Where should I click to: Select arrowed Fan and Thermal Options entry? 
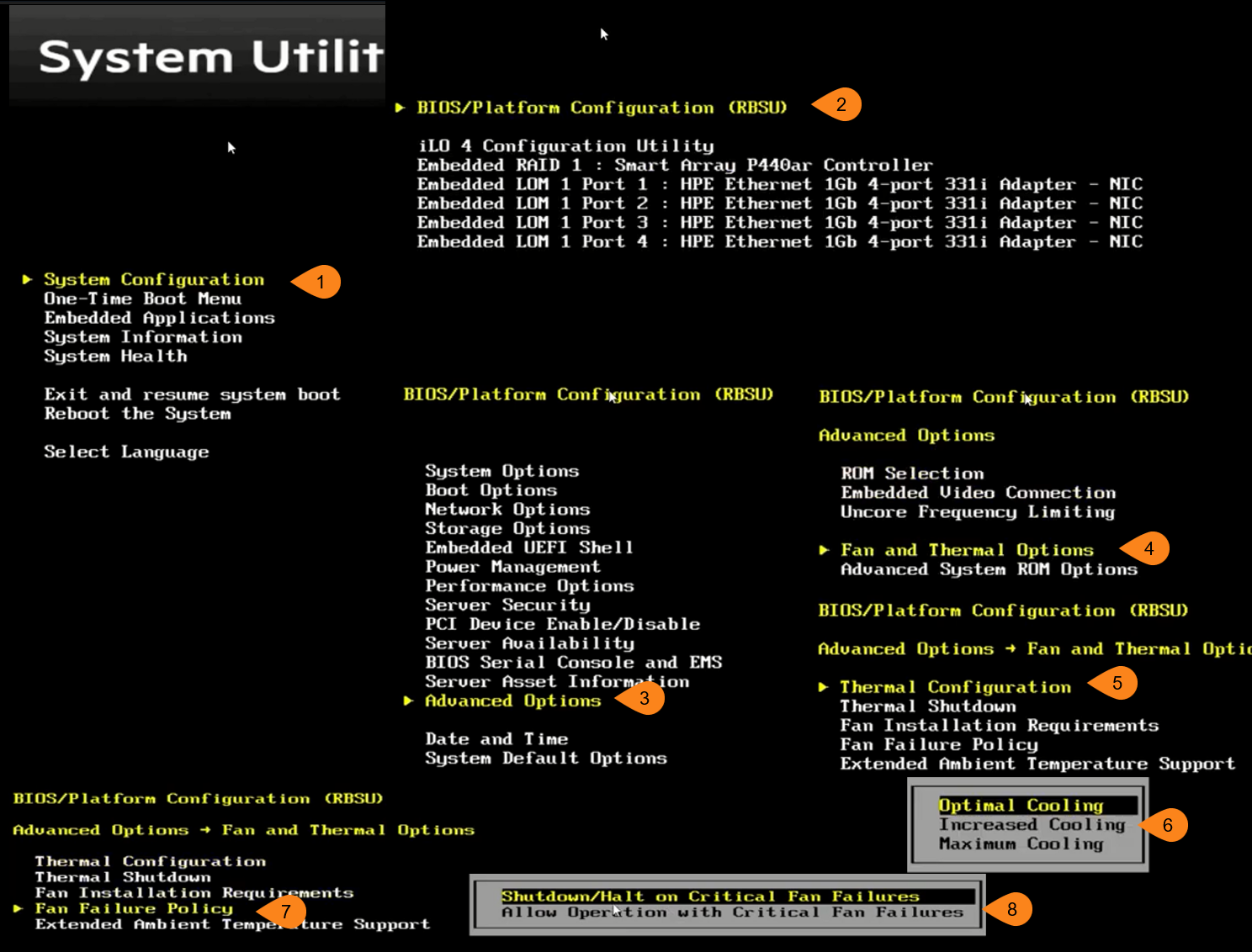(967, 550)
